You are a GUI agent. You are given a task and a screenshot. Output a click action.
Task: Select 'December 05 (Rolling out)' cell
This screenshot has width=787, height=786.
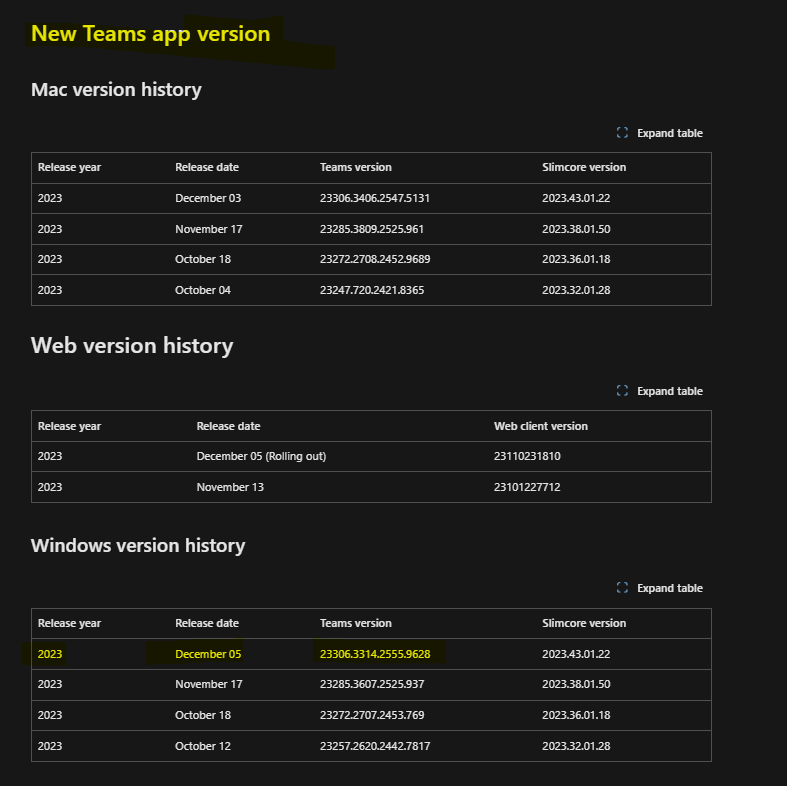[261, 456]
